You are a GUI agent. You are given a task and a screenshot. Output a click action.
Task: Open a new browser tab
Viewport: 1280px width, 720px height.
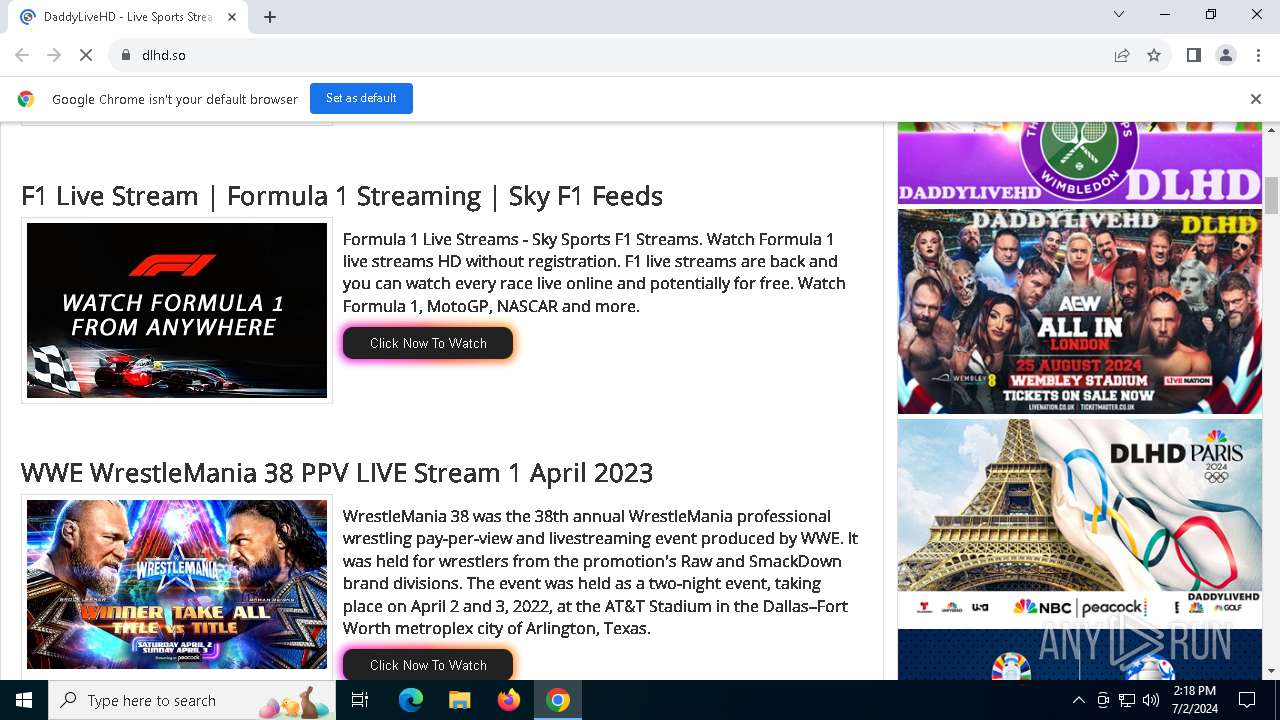pyautogui.click(x=270, y=17)
